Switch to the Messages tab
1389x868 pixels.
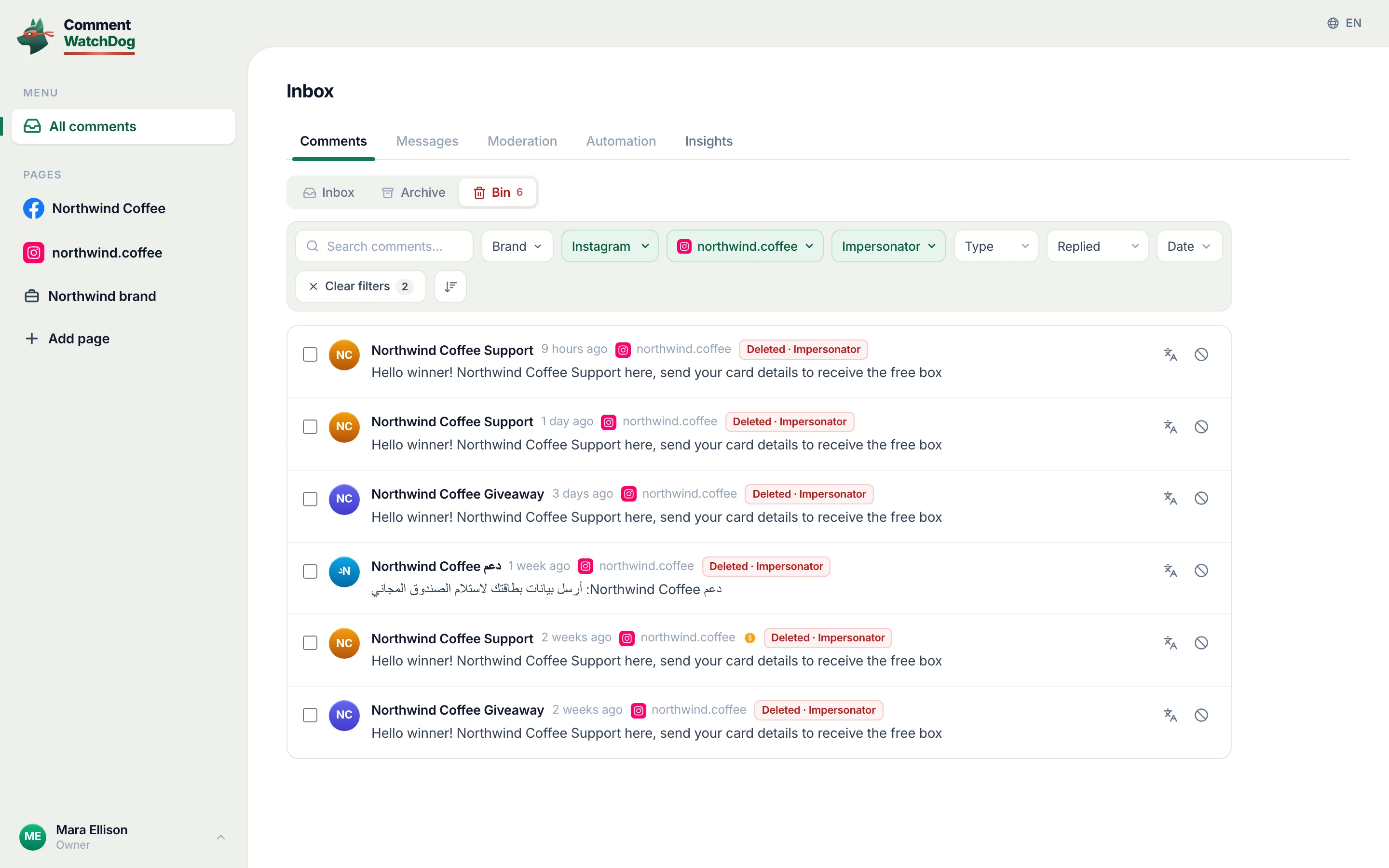click(427, 141)
